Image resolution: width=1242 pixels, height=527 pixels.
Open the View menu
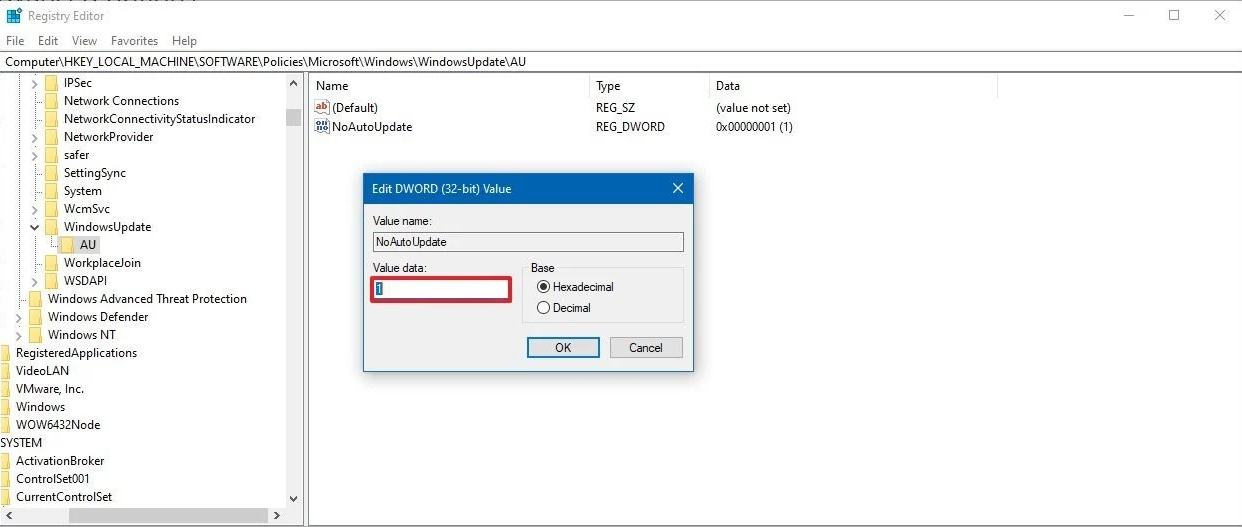pos(85,41)
